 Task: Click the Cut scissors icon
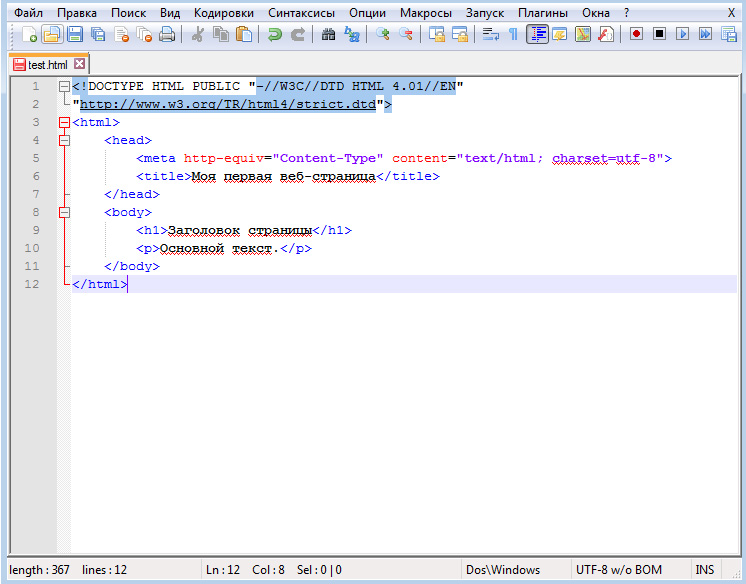click(197, 34)
